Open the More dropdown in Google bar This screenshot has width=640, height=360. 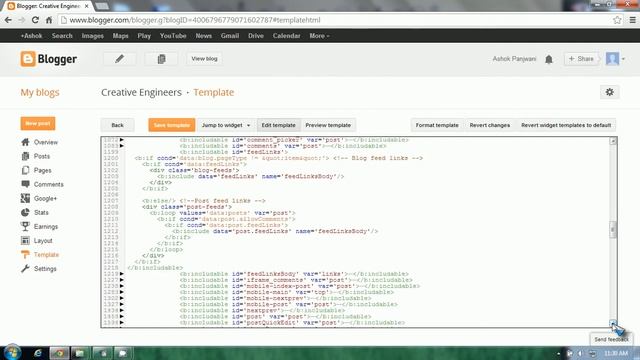click(319, 36)
